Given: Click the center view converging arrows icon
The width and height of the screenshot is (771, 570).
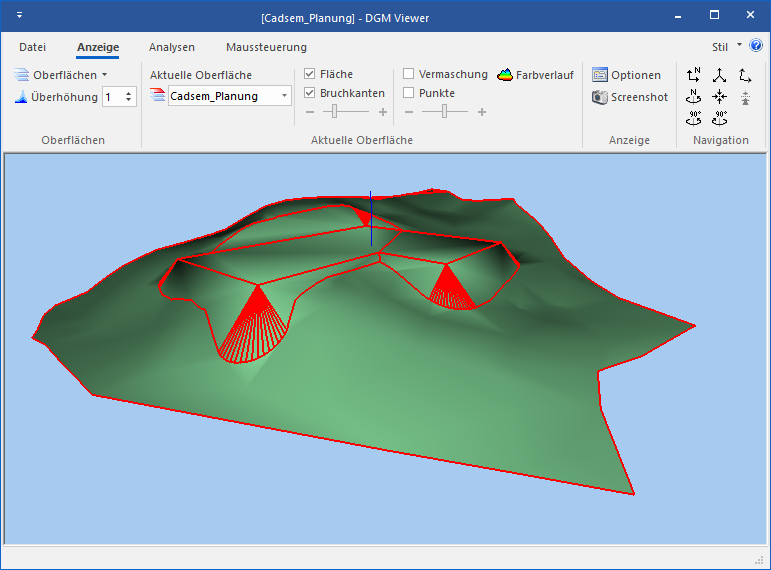Looking at the screenshot, I should point(719,97).
